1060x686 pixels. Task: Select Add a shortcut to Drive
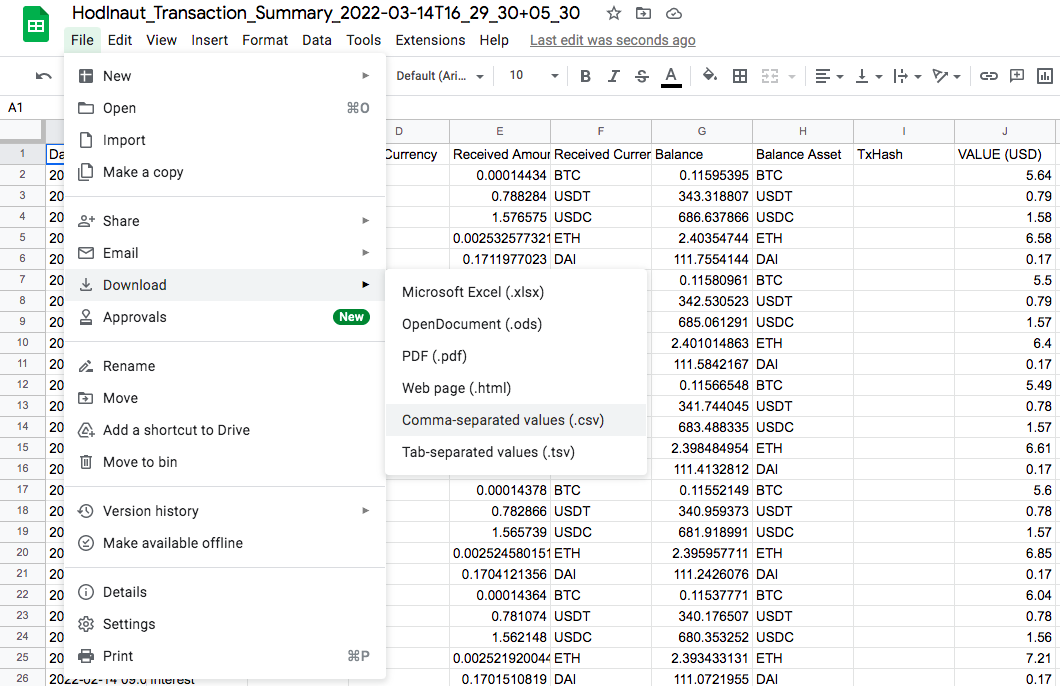click(225, 430)
